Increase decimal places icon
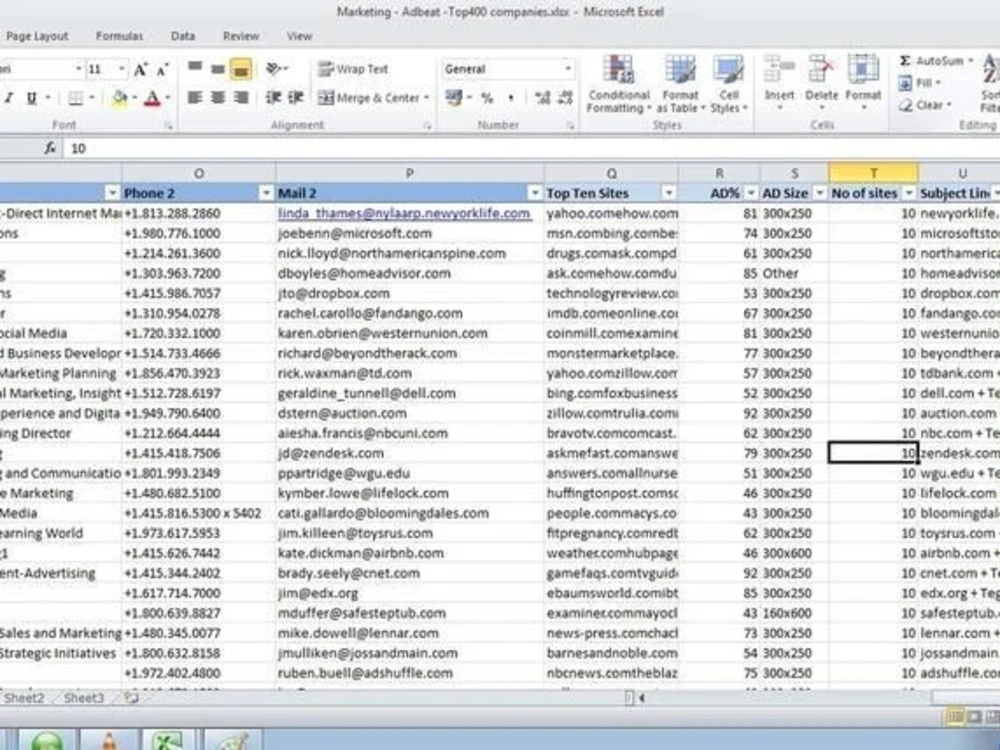This screenshot has width=1000, height=750. 542,98
